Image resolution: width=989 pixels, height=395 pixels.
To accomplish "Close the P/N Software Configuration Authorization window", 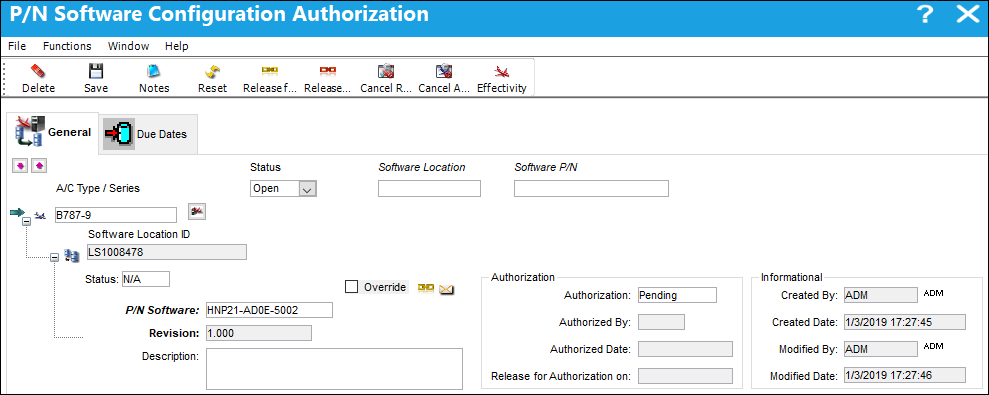I will pos(968,15).
